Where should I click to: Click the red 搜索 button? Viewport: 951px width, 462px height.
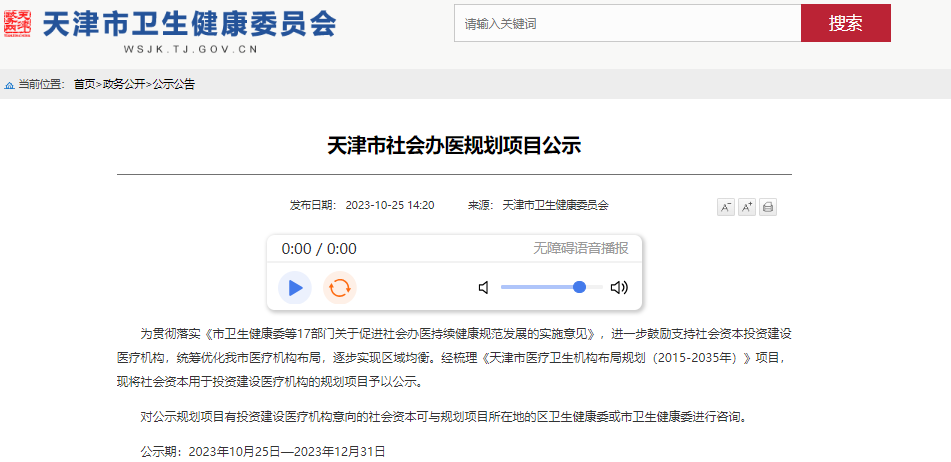click(x=845, y=24)
